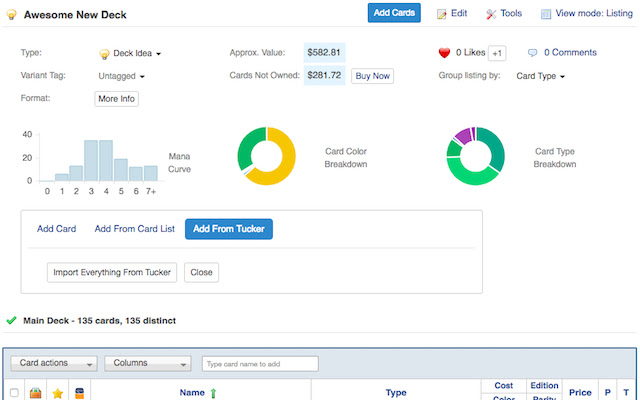
Task: Open the Card actions dropdown
Action: pyautogui.click(x=54, y=363)
